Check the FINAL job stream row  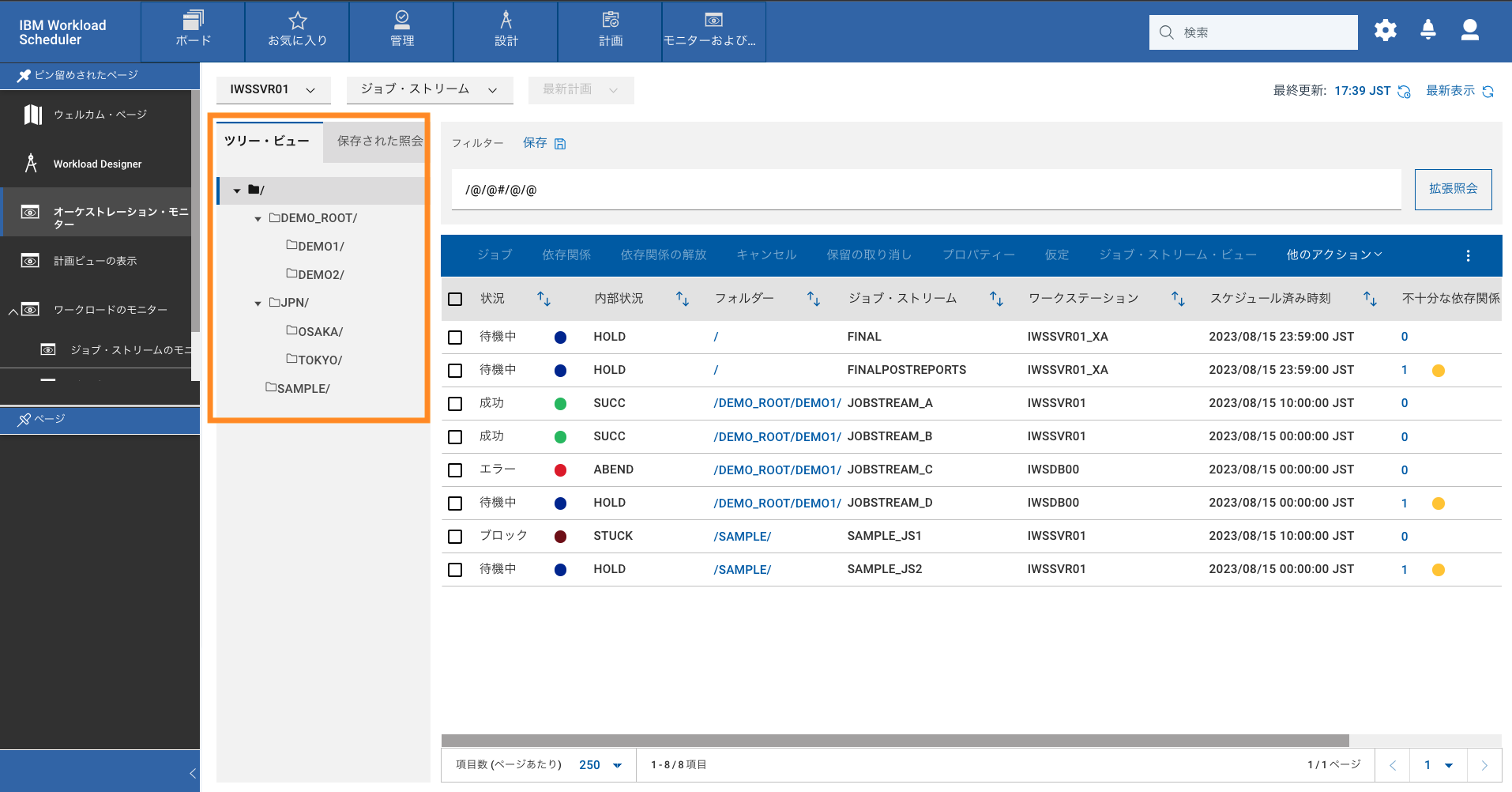(455, 338)
